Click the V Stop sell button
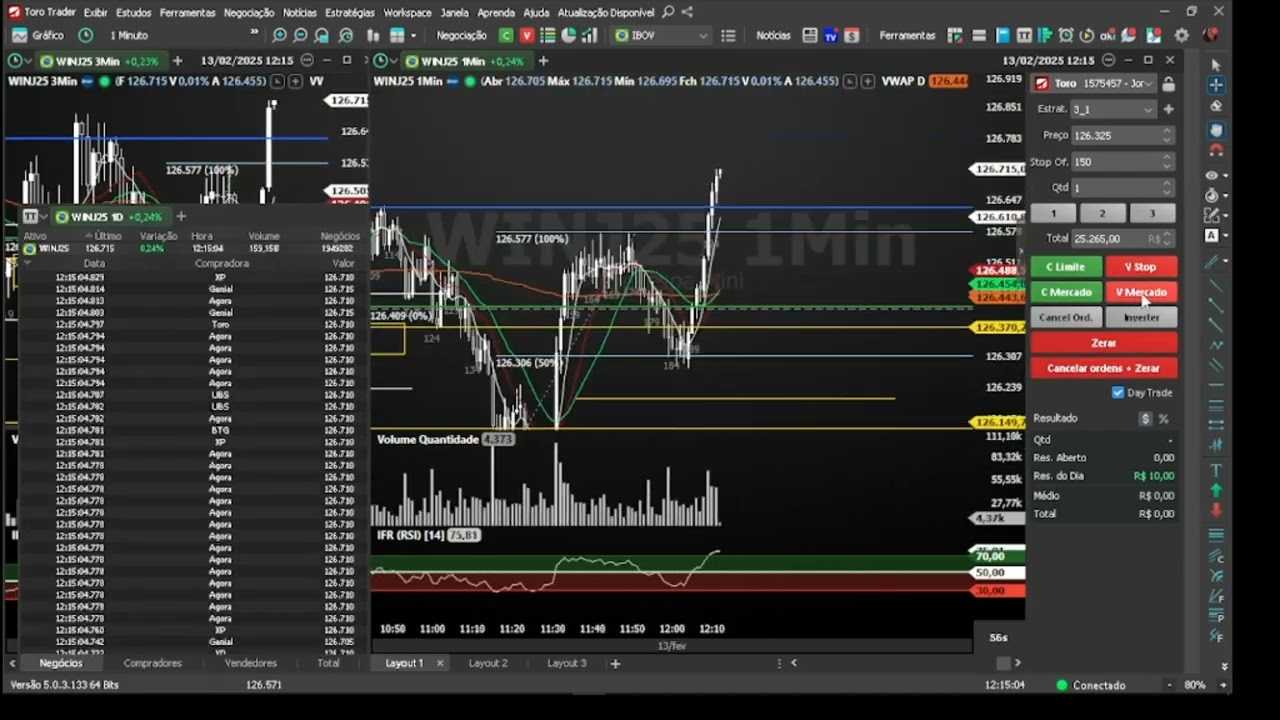 tap(1141, 267)
